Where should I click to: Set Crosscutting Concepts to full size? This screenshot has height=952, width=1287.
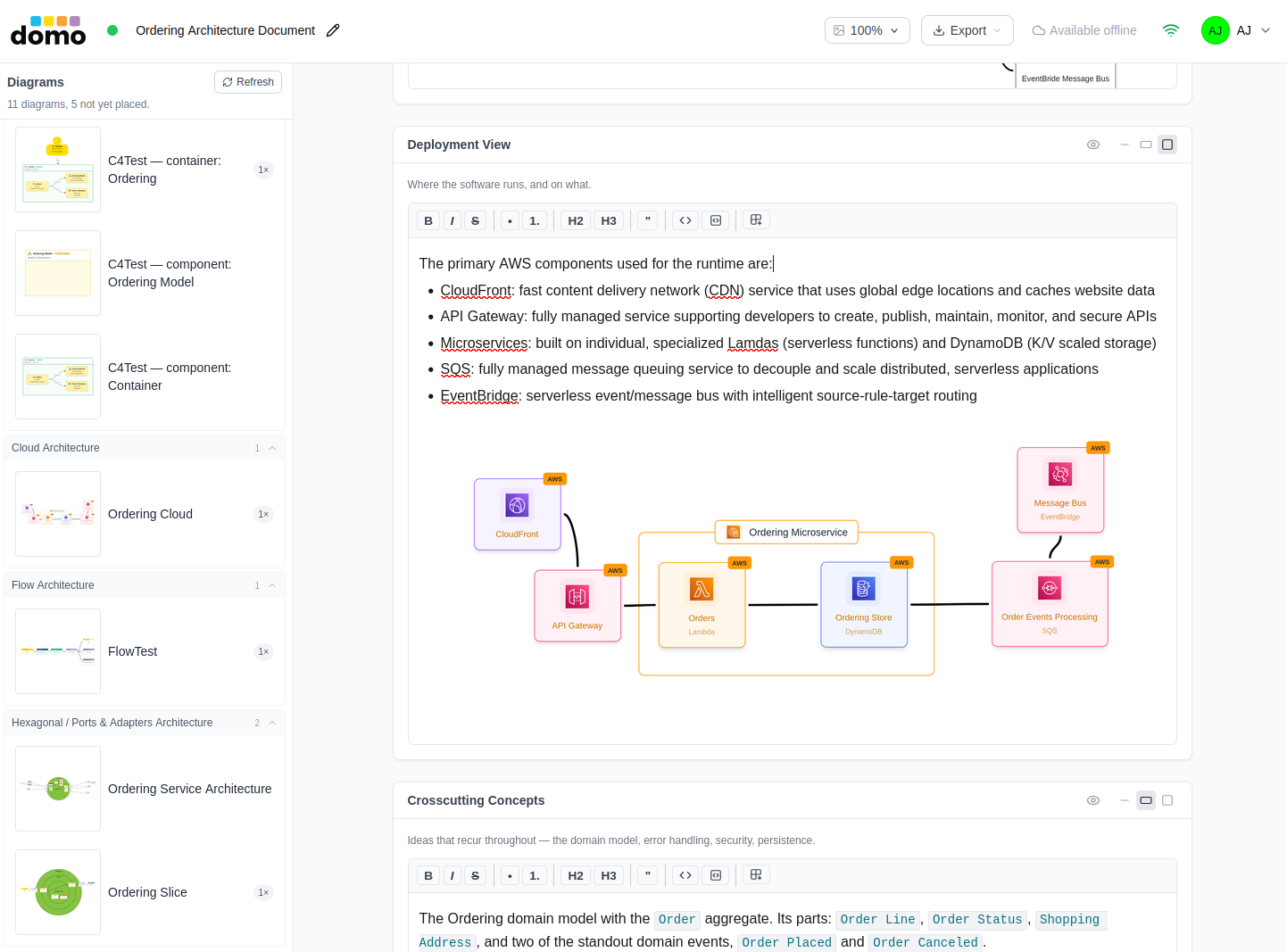pos(1167,800)
